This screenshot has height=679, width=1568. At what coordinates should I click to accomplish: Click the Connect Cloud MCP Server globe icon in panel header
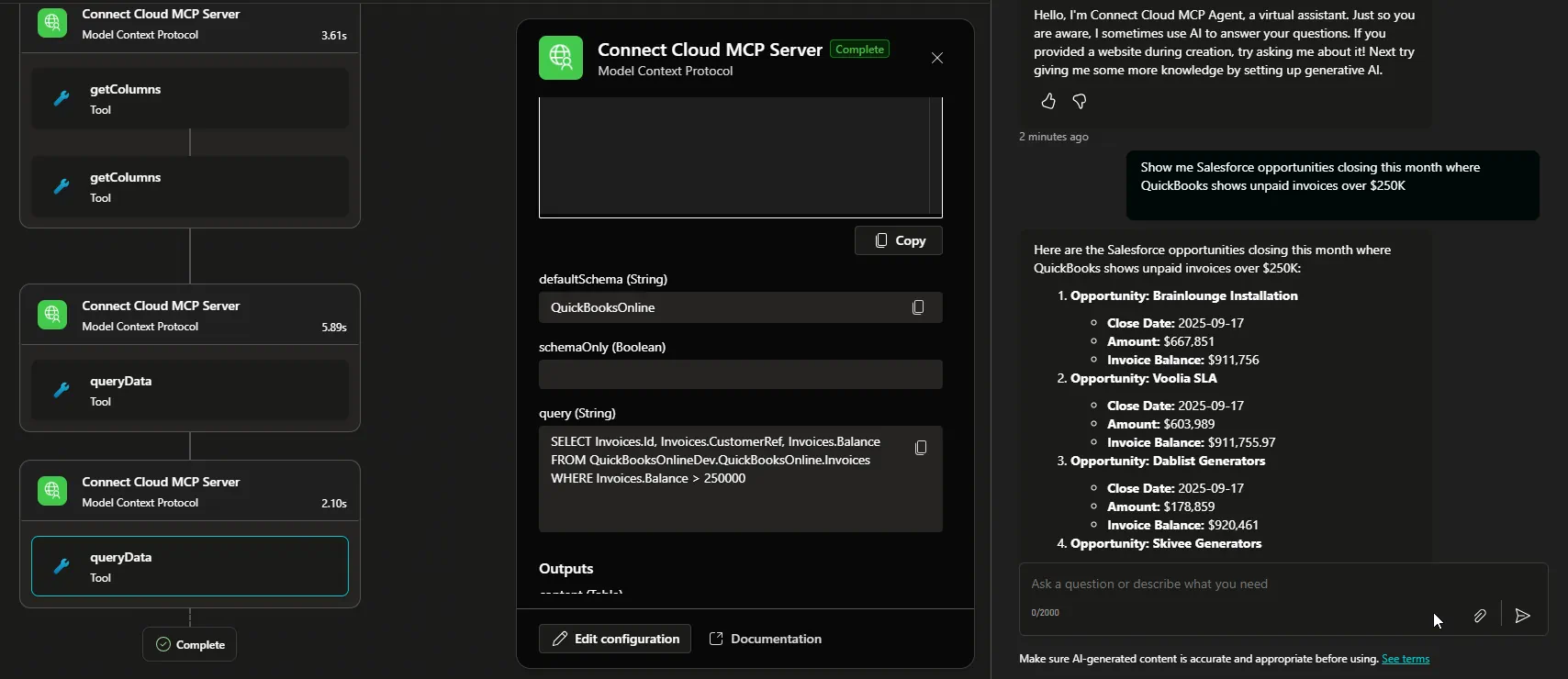(x=561, y=58)
